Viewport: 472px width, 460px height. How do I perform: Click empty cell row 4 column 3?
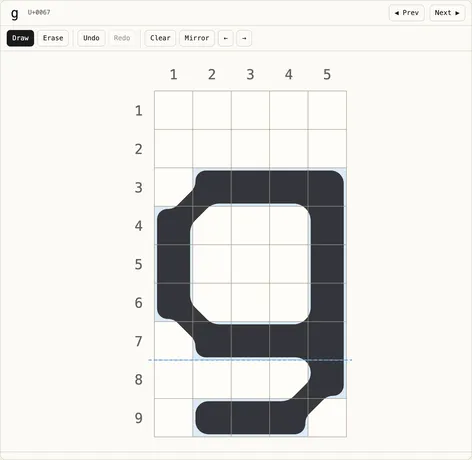click(250, 225)
